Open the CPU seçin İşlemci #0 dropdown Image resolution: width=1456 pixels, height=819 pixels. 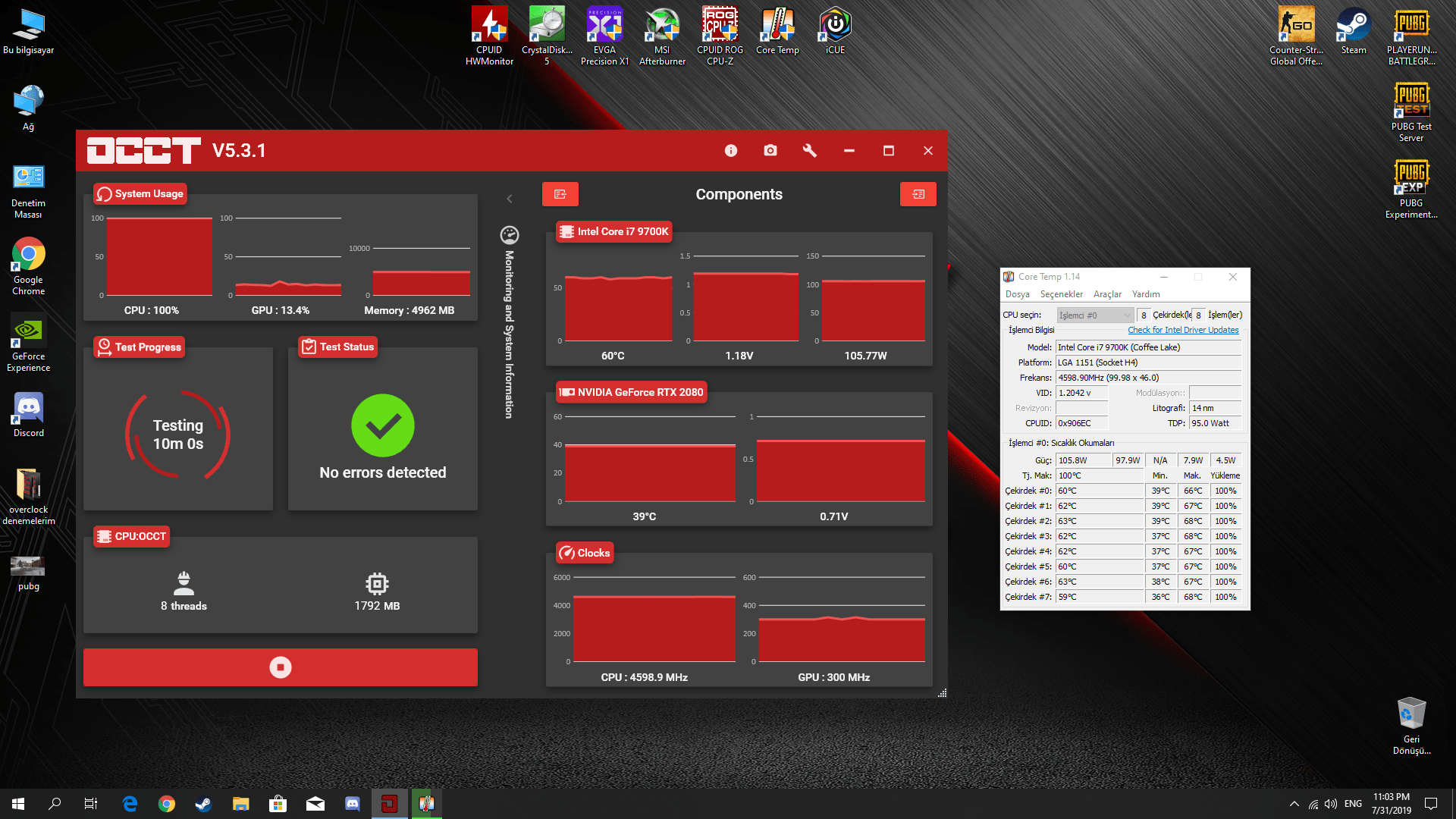1094,315
